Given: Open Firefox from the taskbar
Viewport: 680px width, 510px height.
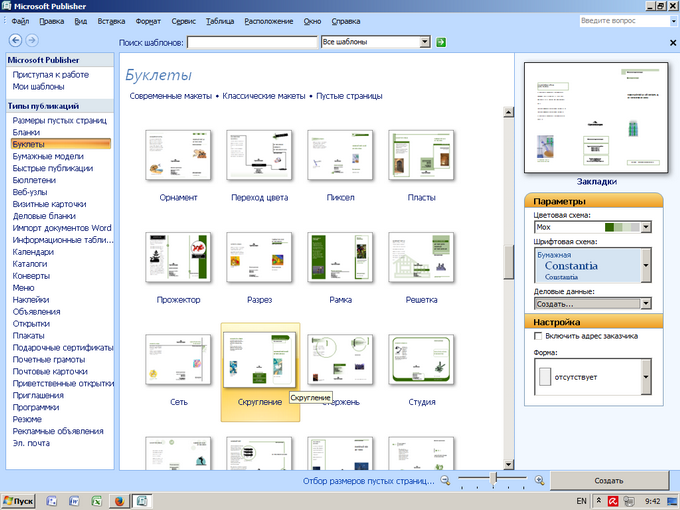Looking at the screenshot, I should coord(117,500).
